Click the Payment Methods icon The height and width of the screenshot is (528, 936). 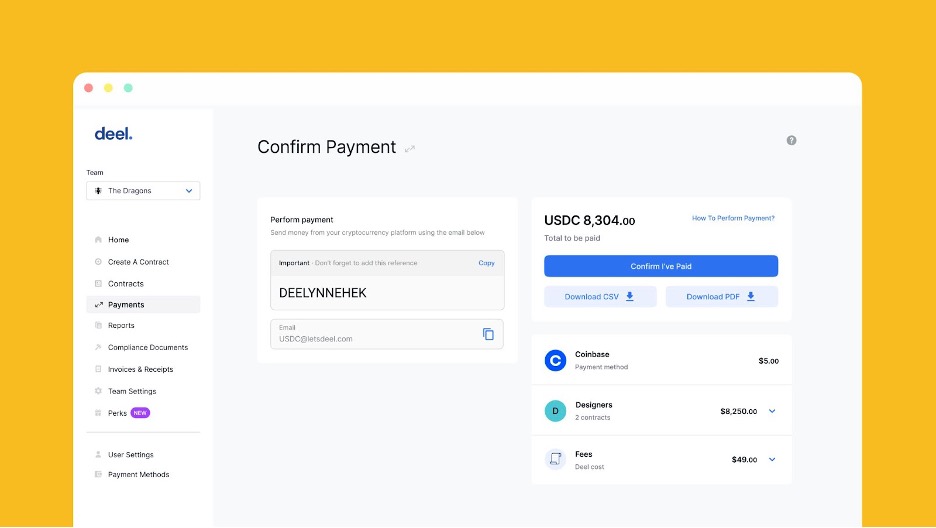(x=98, y=474)
